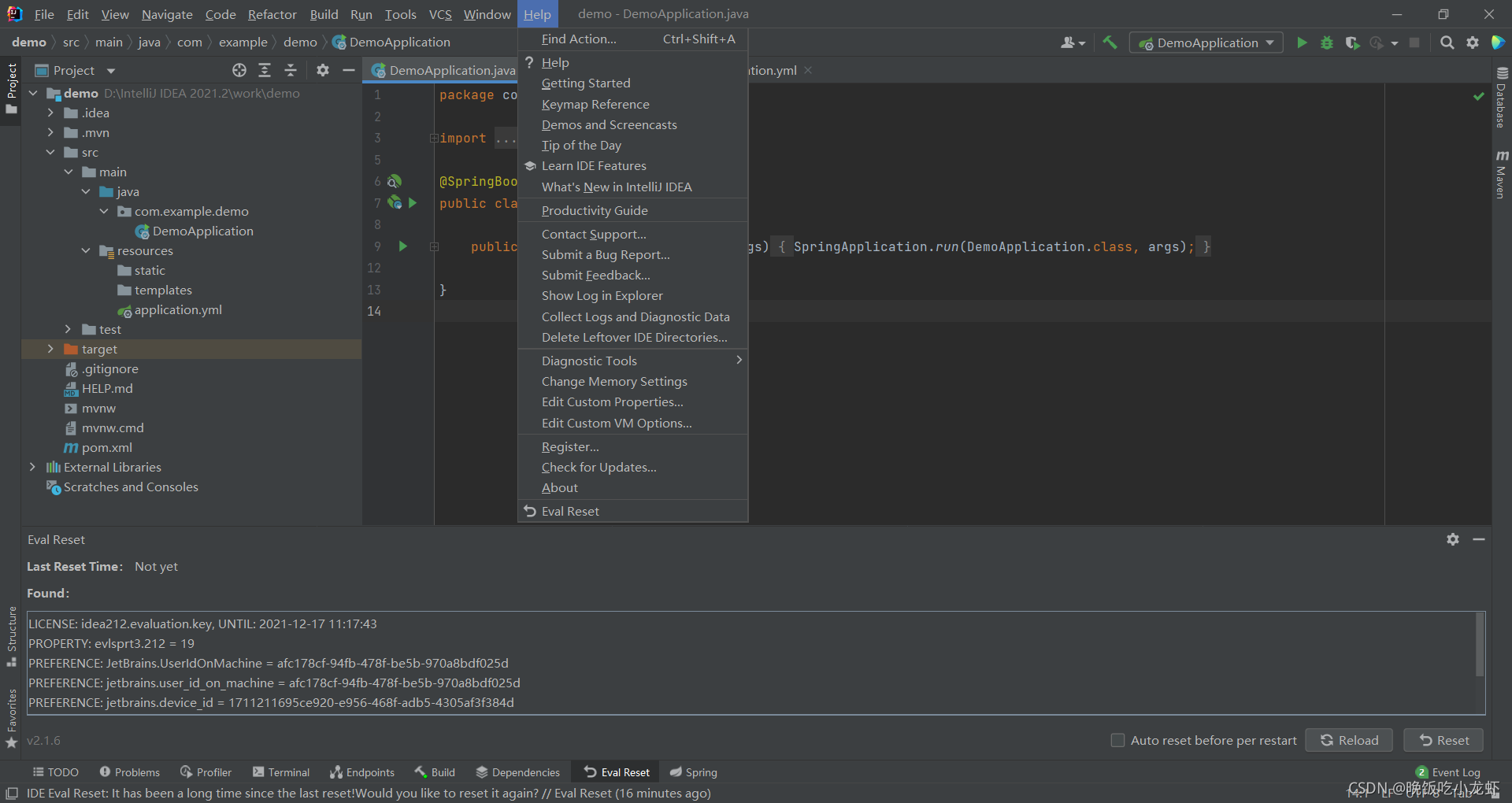Open Eval Reset panel settings gear
This screenshot has width=1512, height=803.
coord(1452,539)
